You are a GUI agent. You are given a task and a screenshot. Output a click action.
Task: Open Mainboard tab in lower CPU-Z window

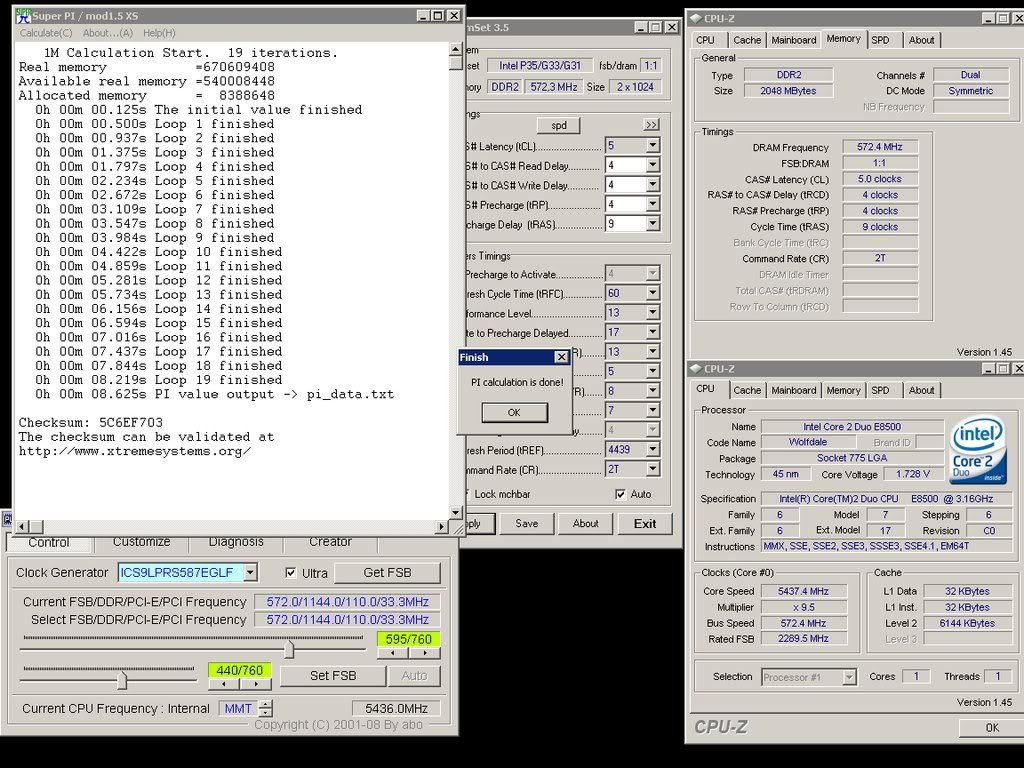click(x=793, y=391)
